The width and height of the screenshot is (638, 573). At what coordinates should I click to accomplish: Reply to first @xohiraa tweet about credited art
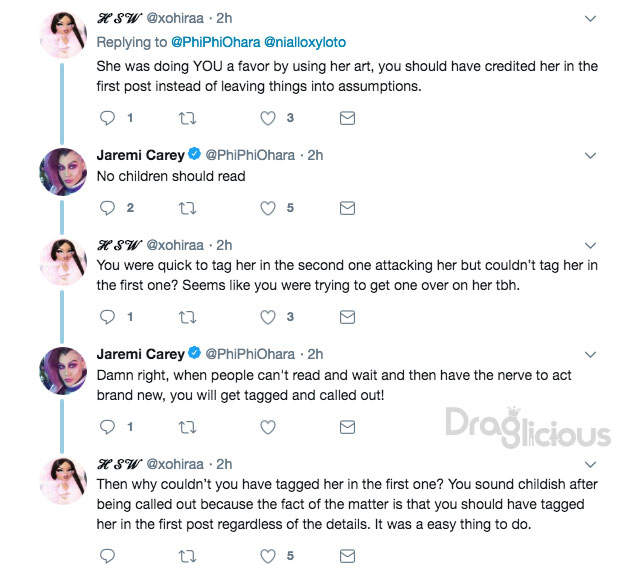click(107, 118)
